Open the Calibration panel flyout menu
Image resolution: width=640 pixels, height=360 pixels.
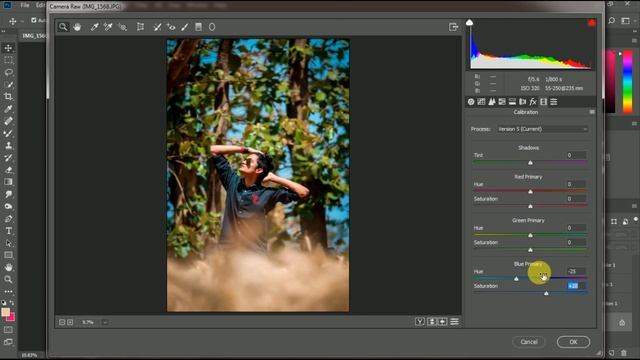point(592,112)
